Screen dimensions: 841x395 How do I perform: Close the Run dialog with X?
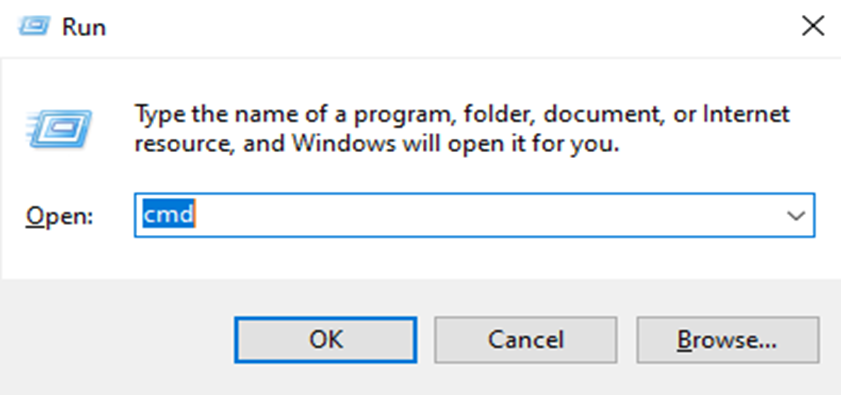click(813, 26)
